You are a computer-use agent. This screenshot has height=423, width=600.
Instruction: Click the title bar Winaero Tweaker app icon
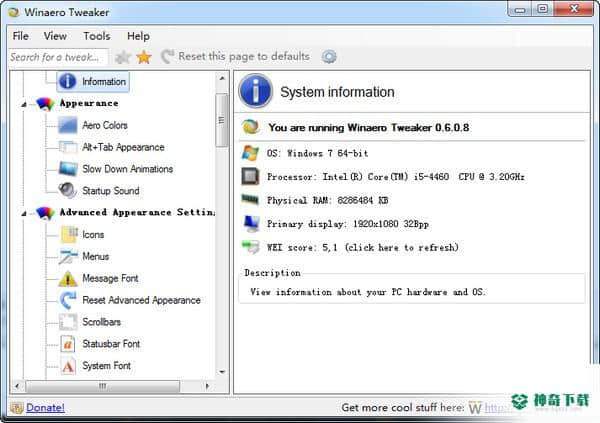(x=14, y=12)
